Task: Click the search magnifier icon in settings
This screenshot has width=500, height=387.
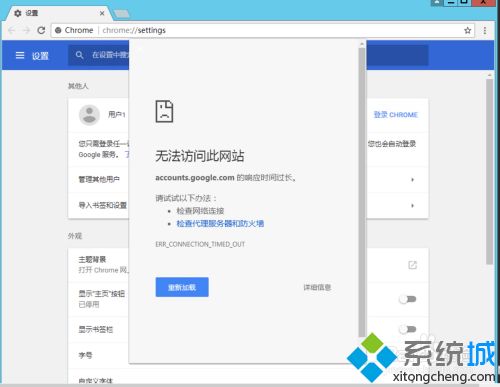Action: pyautogui.click(x=79, y=55)
